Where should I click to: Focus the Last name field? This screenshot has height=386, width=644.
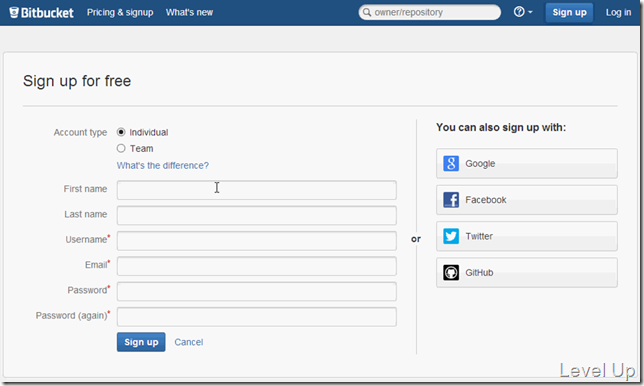tap(257, 216)
